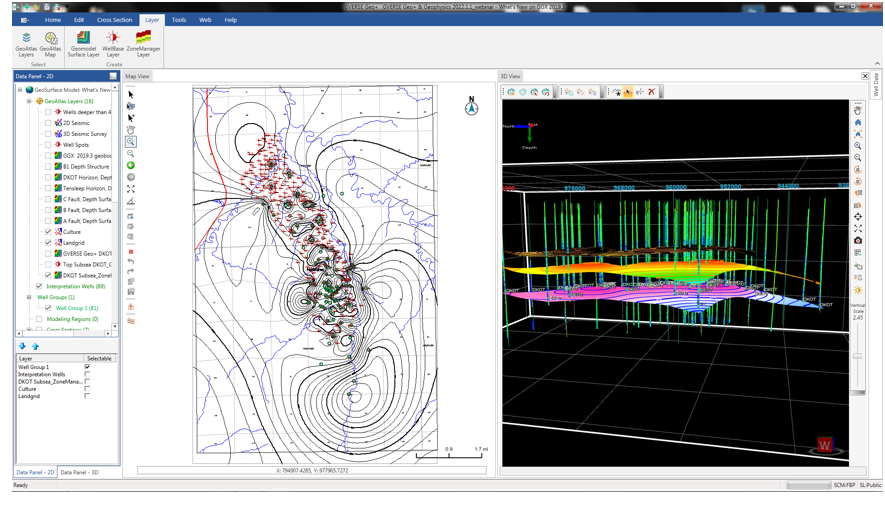Screen dimensions: 885x505
Task: Click the Selectable column header
Action: (99, 358)
